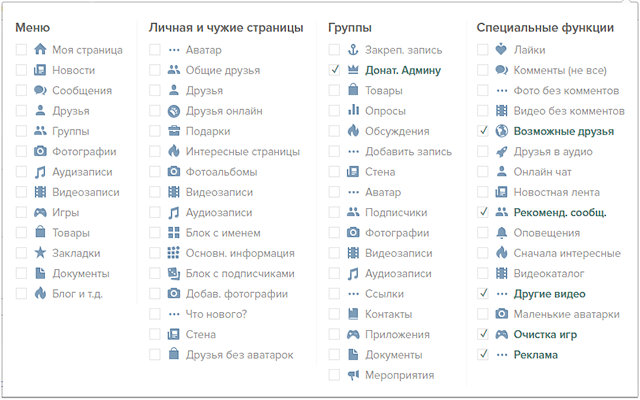Click the Друзья label in Меню column

tap(71, 111)
